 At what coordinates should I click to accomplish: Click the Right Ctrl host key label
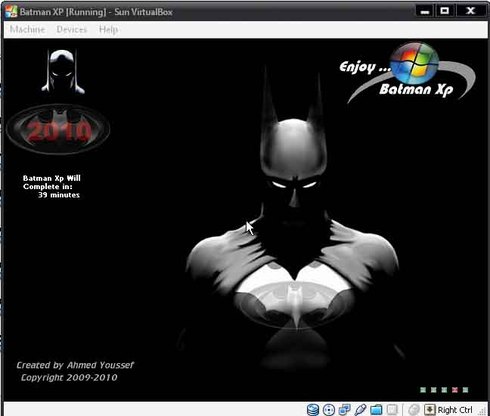click(455, 410)
